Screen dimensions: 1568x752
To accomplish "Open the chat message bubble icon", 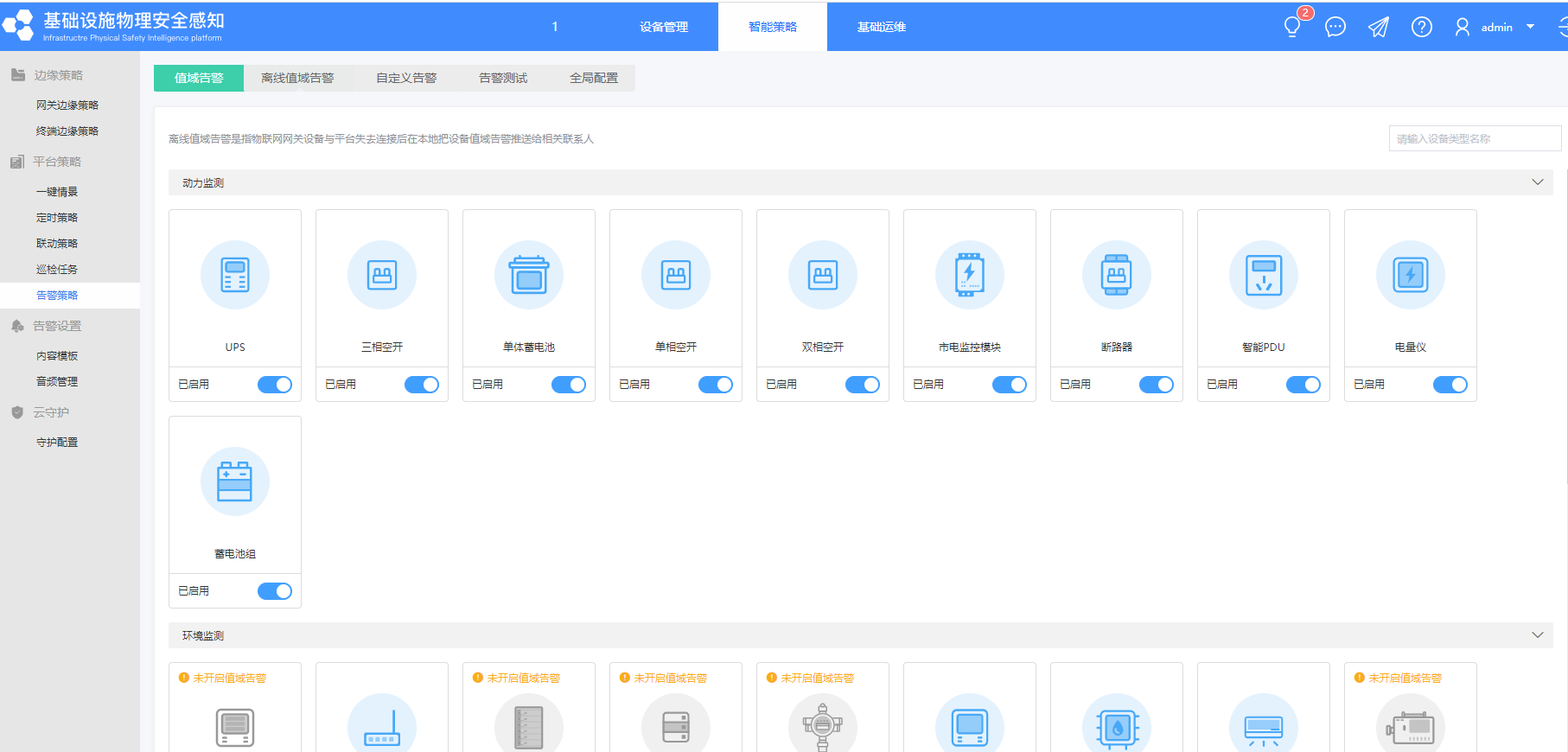I will [x=1335, y=27].
